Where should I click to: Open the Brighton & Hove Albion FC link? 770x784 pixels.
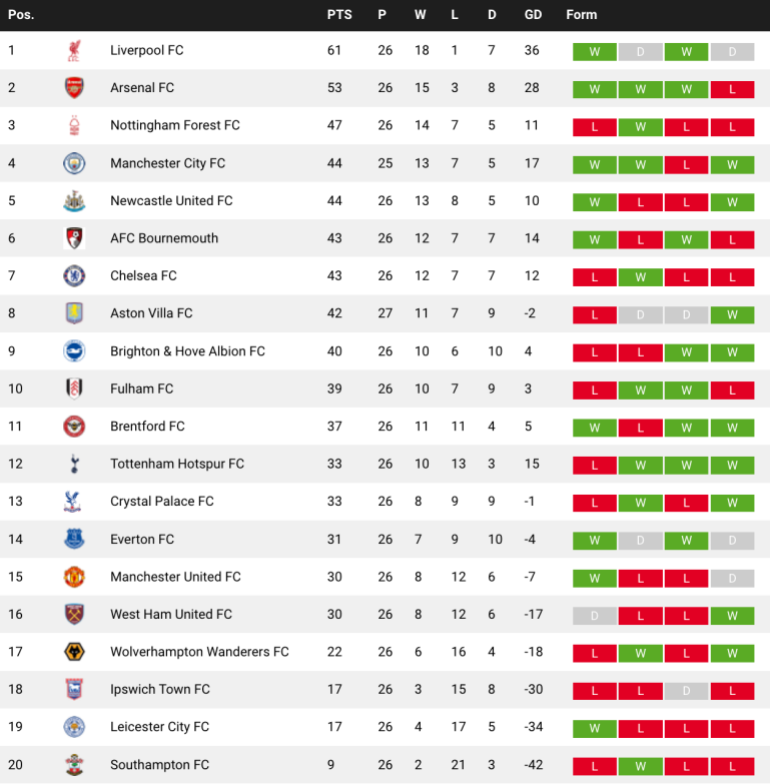click(187, 351)
